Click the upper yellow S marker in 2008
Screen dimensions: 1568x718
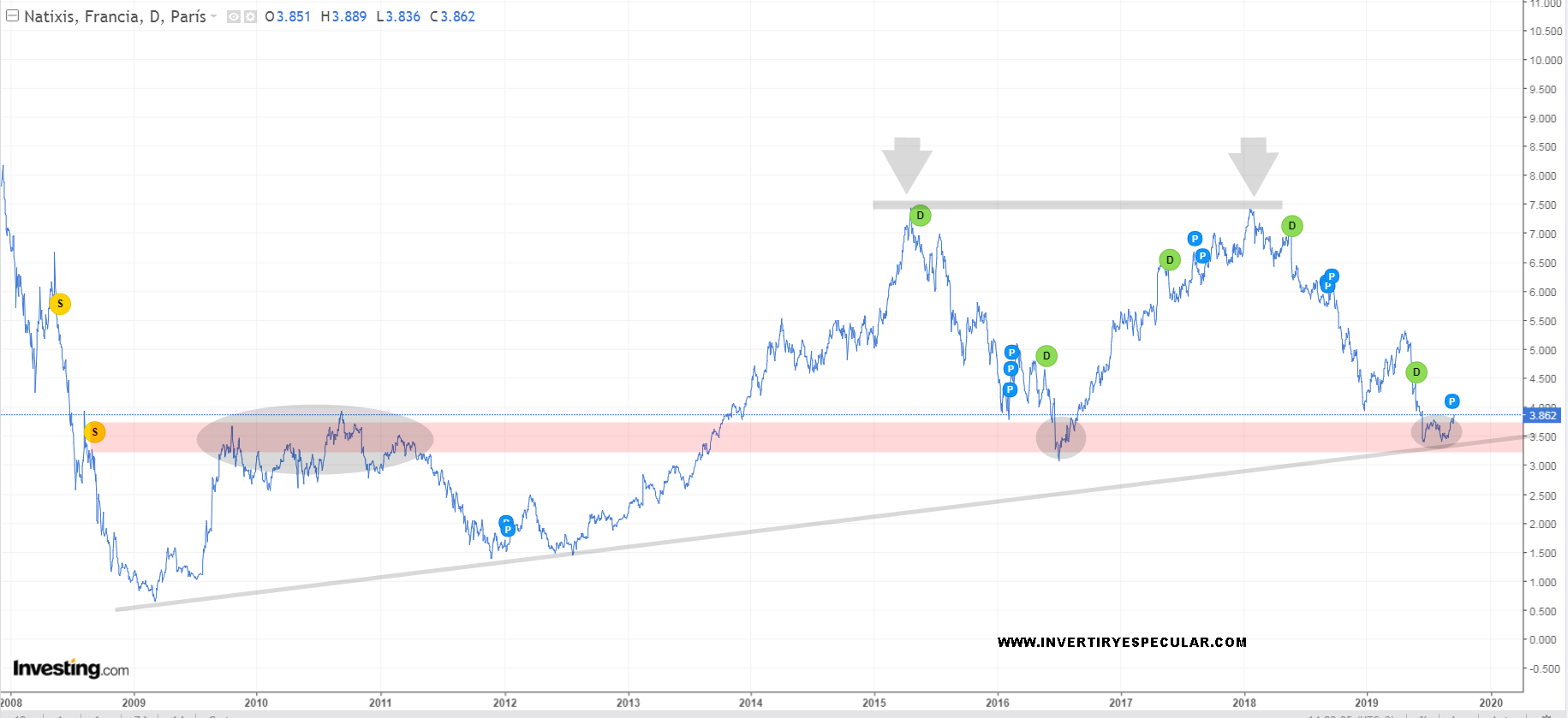[x=60, y=304]
